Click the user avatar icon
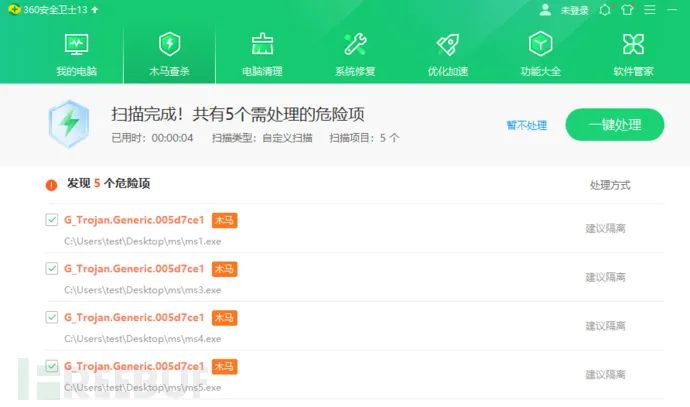Screen dimensions: 690x407 (545, 10)
